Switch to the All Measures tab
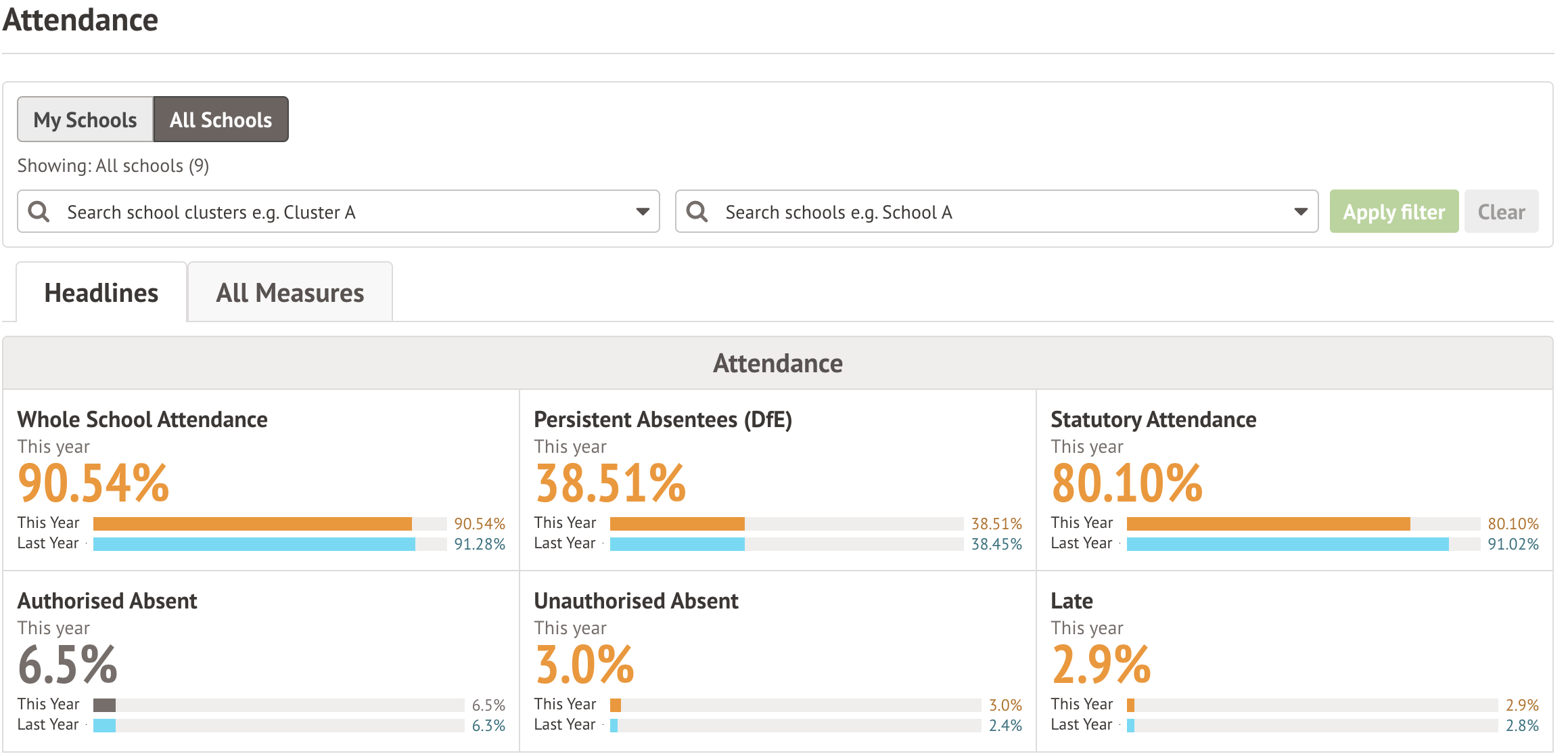The image size is (1568, 754). tap(290, 293)
